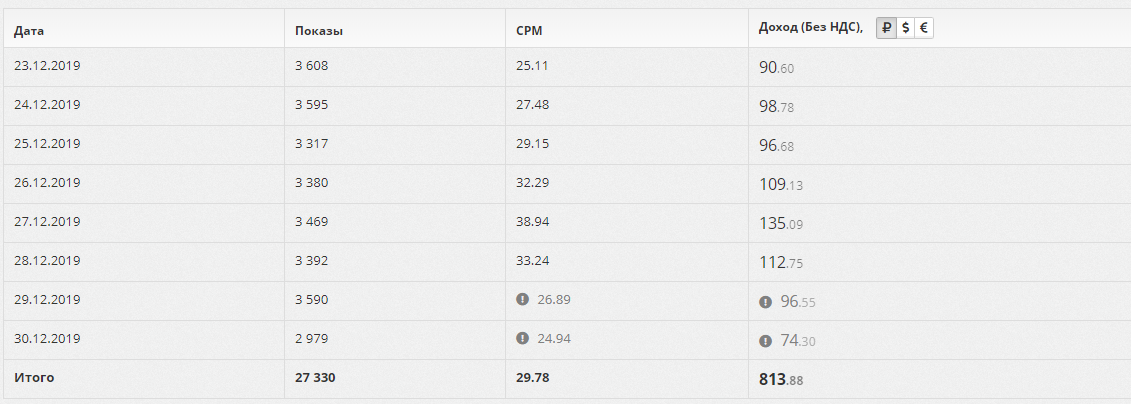
Task: Click the Итого total row label
Action: 34,377
